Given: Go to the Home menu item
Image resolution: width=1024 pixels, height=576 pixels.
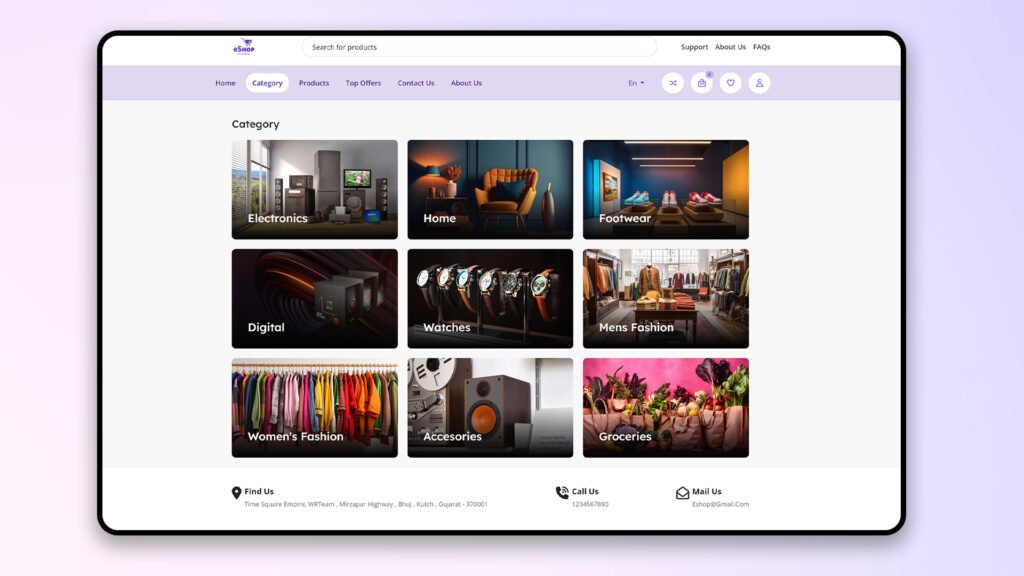Looking at the screenshot, I should (225, 83).
